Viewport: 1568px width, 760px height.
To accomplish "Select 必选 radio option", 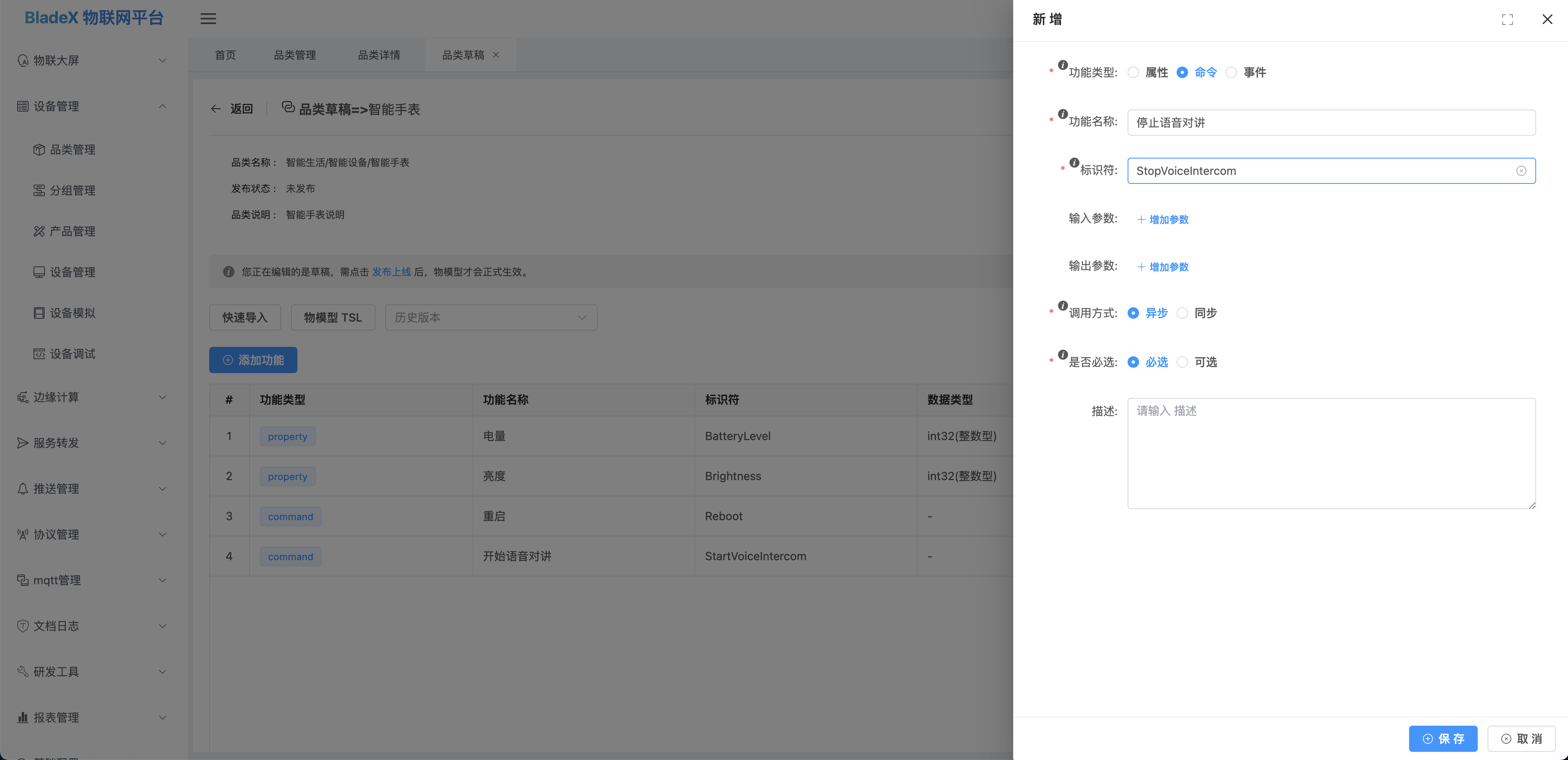I will click(x=1133, y=362).
